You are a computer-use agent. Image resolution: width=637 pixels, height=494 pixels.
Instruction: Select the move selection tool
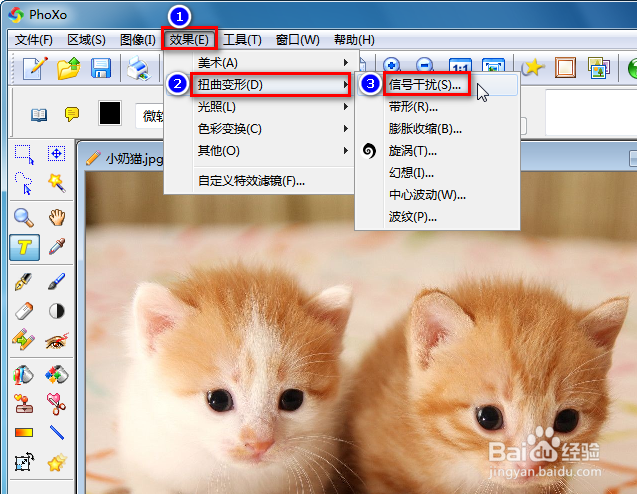pyautogui.click(x=56, y=154)
